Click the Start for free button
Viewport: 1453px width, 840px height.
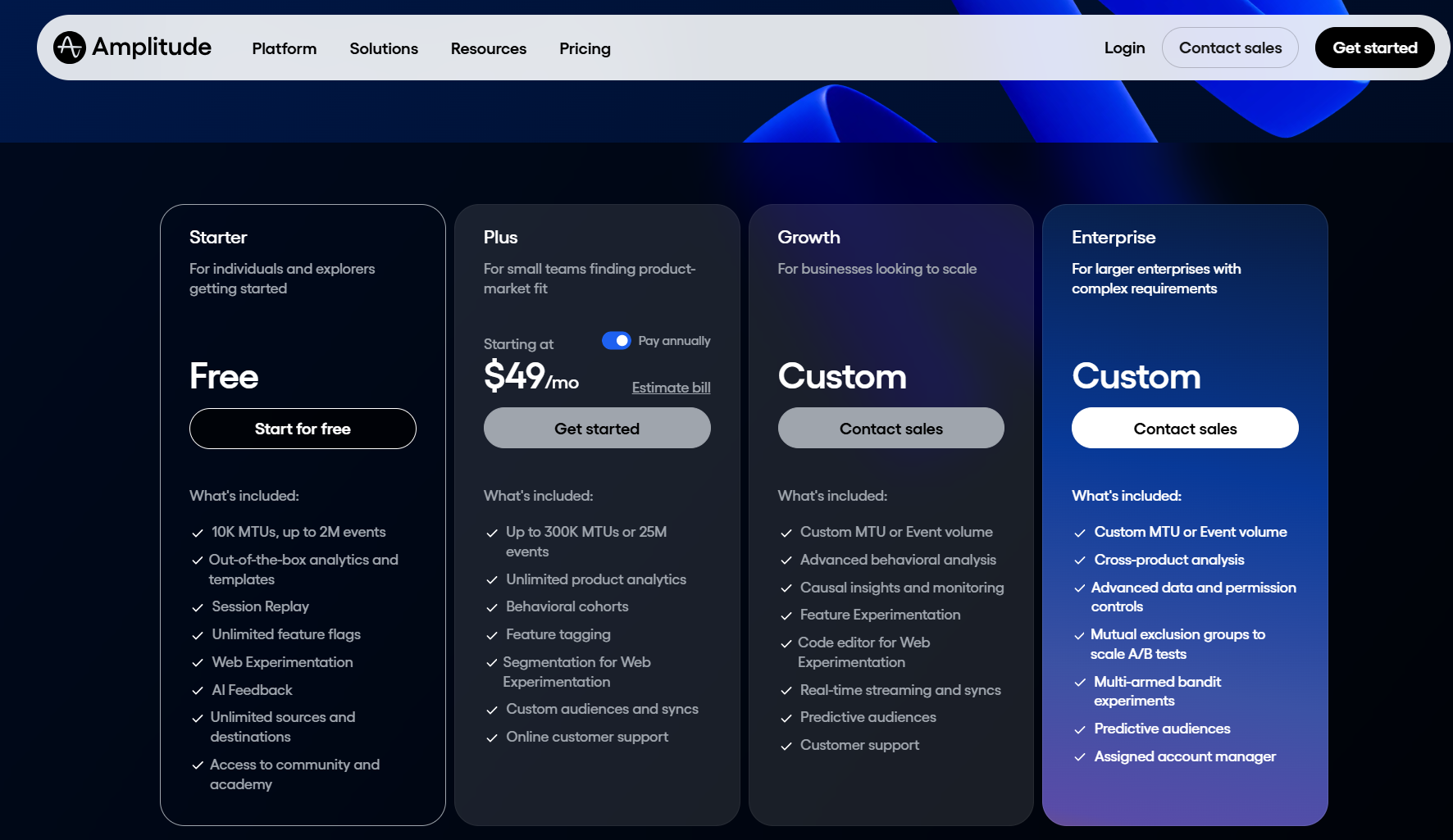pos(303,429)
